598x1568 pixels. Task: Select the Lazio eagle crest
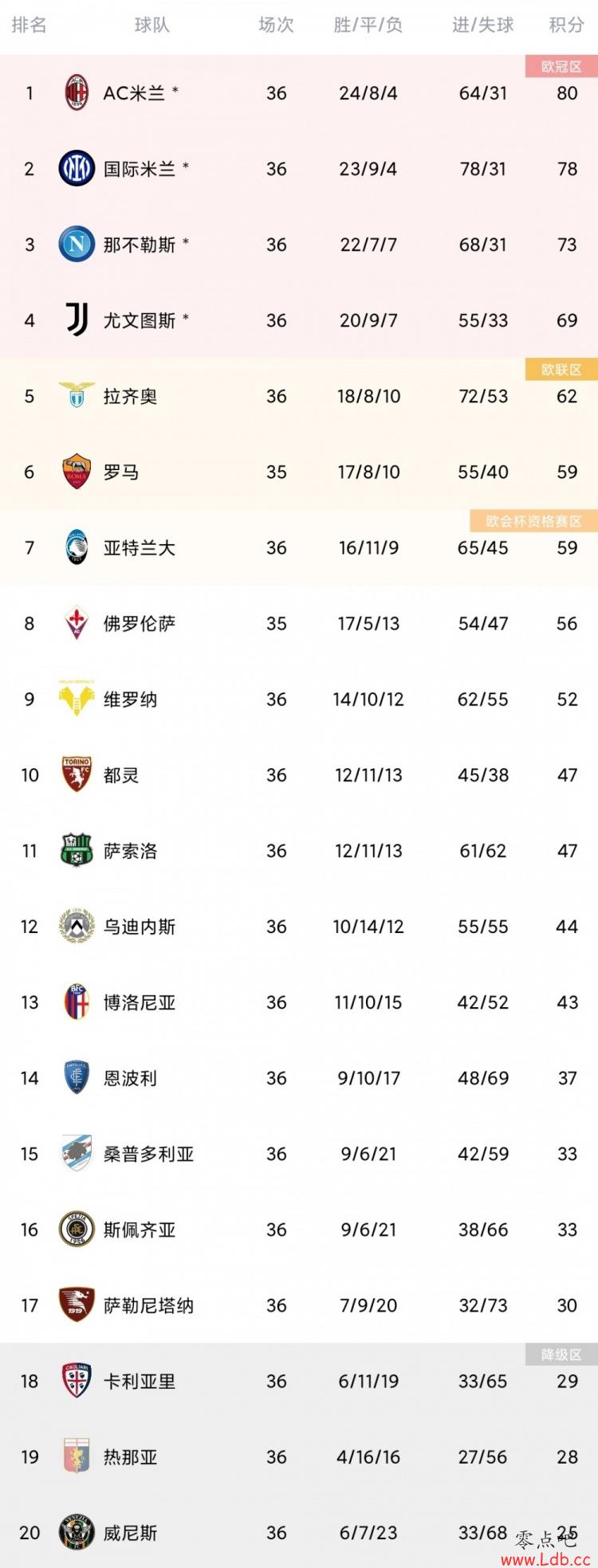click(77, 395)
